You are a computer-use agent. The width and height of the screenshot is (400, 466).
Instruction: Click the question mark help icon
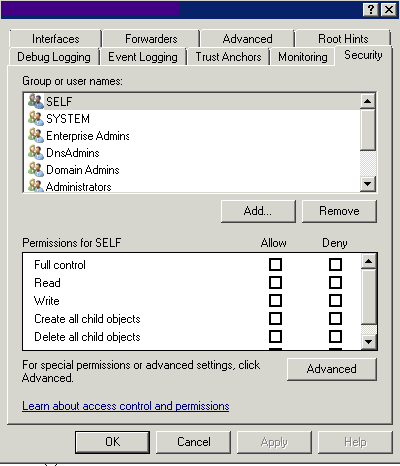tap(371, 9)
